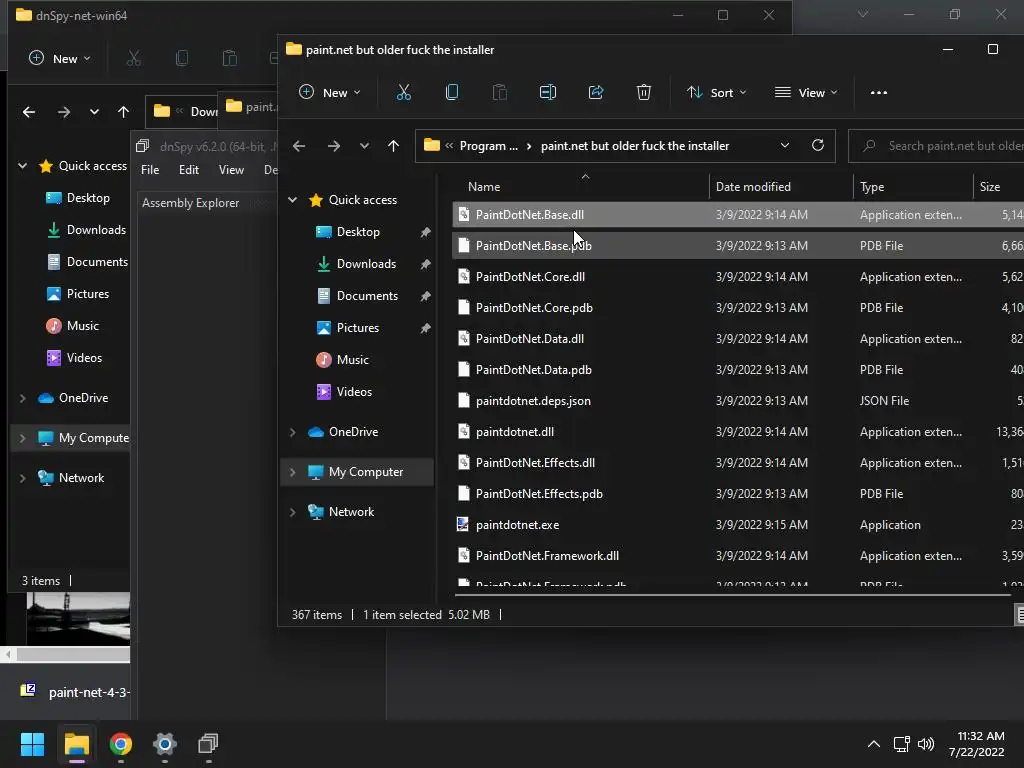Refresh the paint.net folder view
This screenshot has height=768, width=1024.
(818, 145)
